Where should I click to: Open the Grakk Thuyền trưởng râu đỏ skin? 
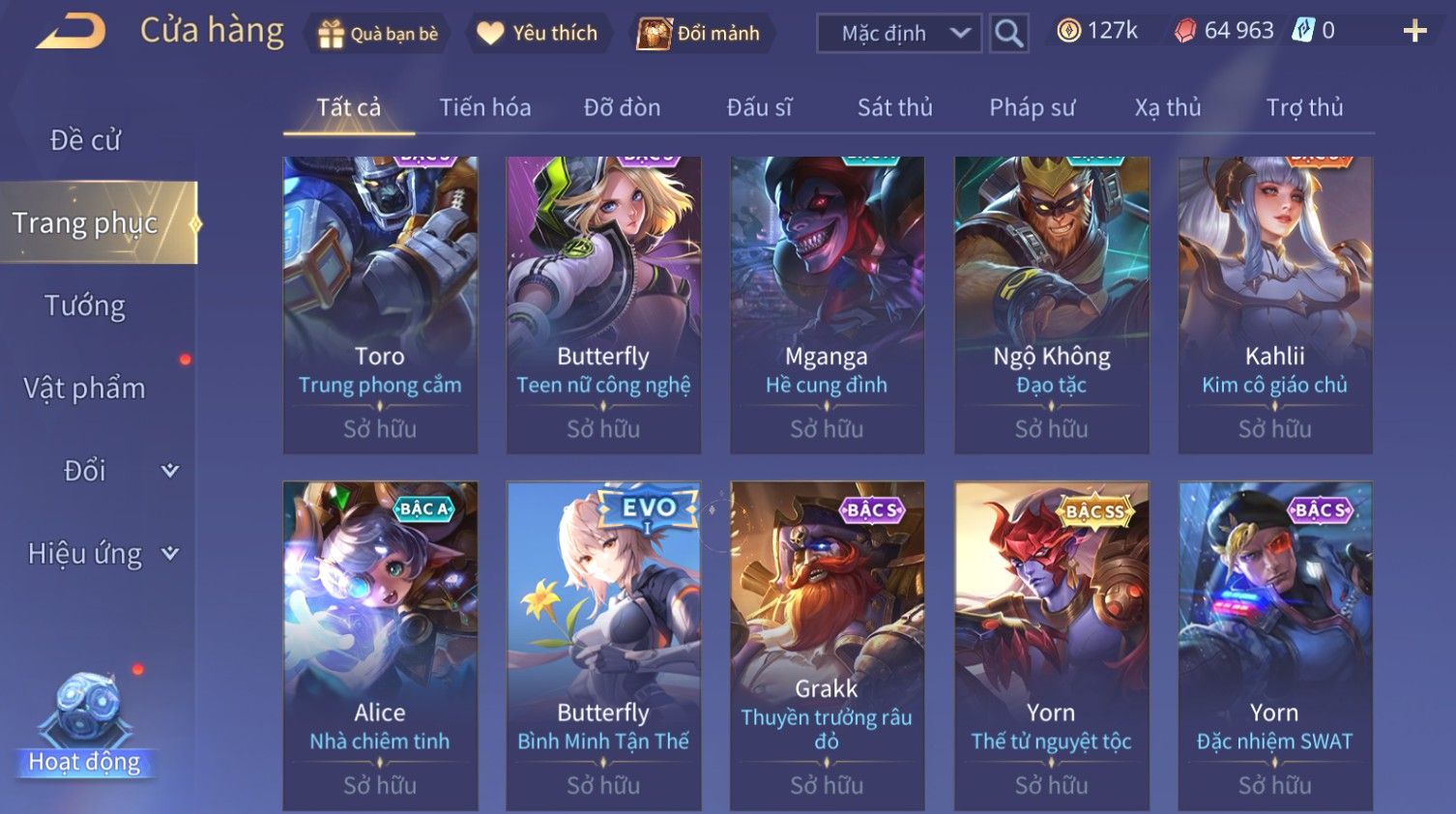[828, 646]
